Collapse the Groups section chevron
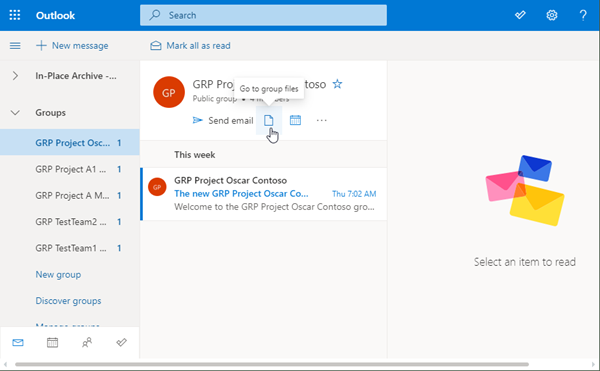Viewport: 600px width, 371px height. pyautogui.click(x=15, y=113)
